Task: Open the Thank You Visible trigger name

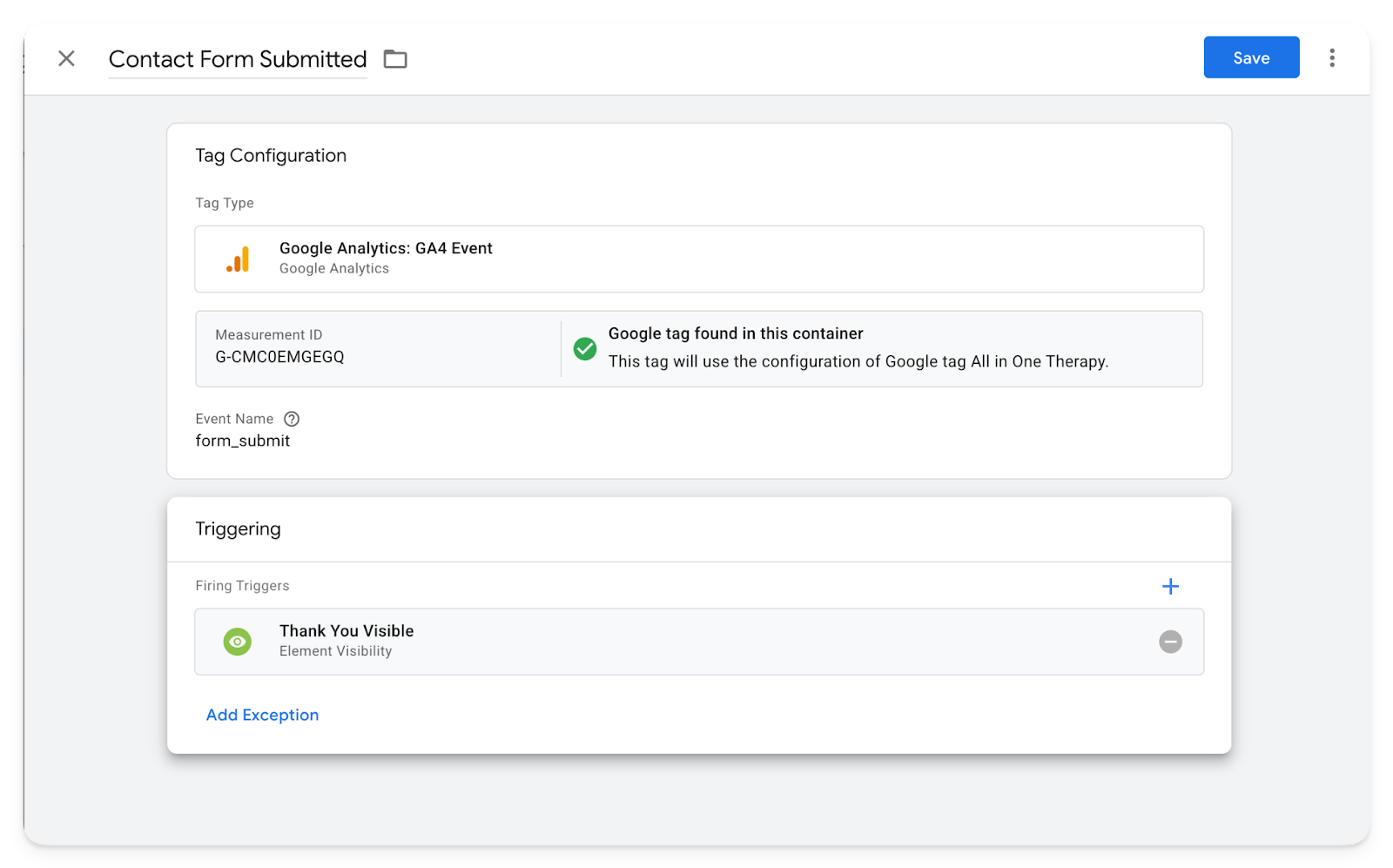Action: point(347,631)
